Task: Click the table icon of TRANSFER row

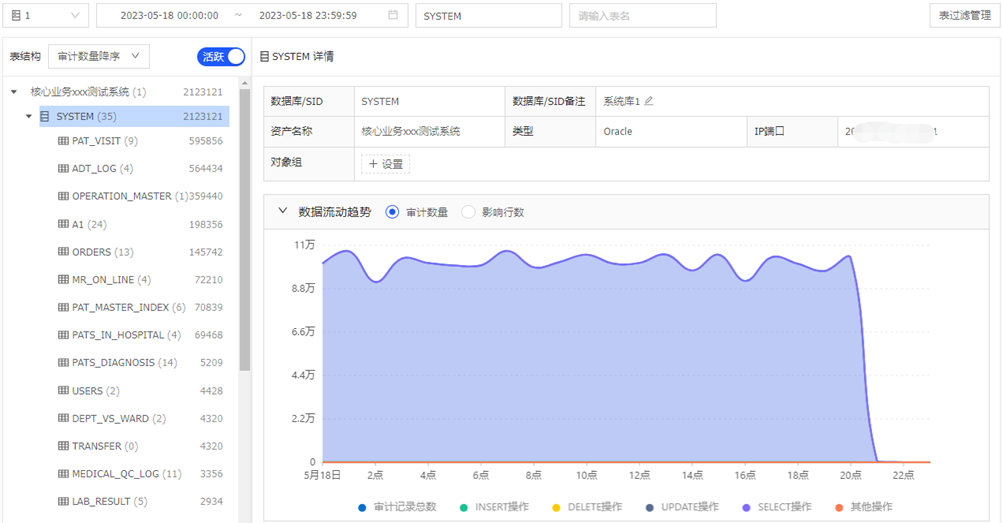Action: tap(63, 446)
